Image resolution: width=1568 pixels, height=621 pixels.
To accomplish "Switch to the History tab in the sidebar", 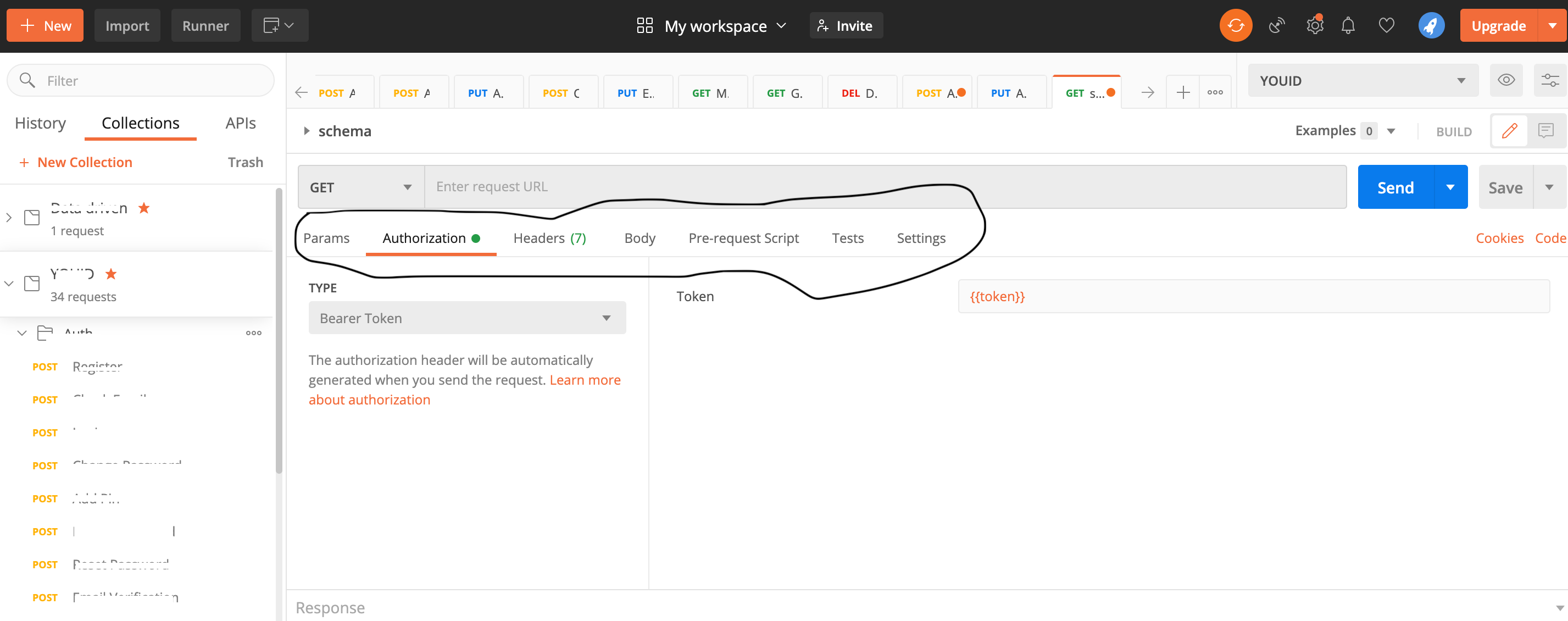I will tap(40, 123).
